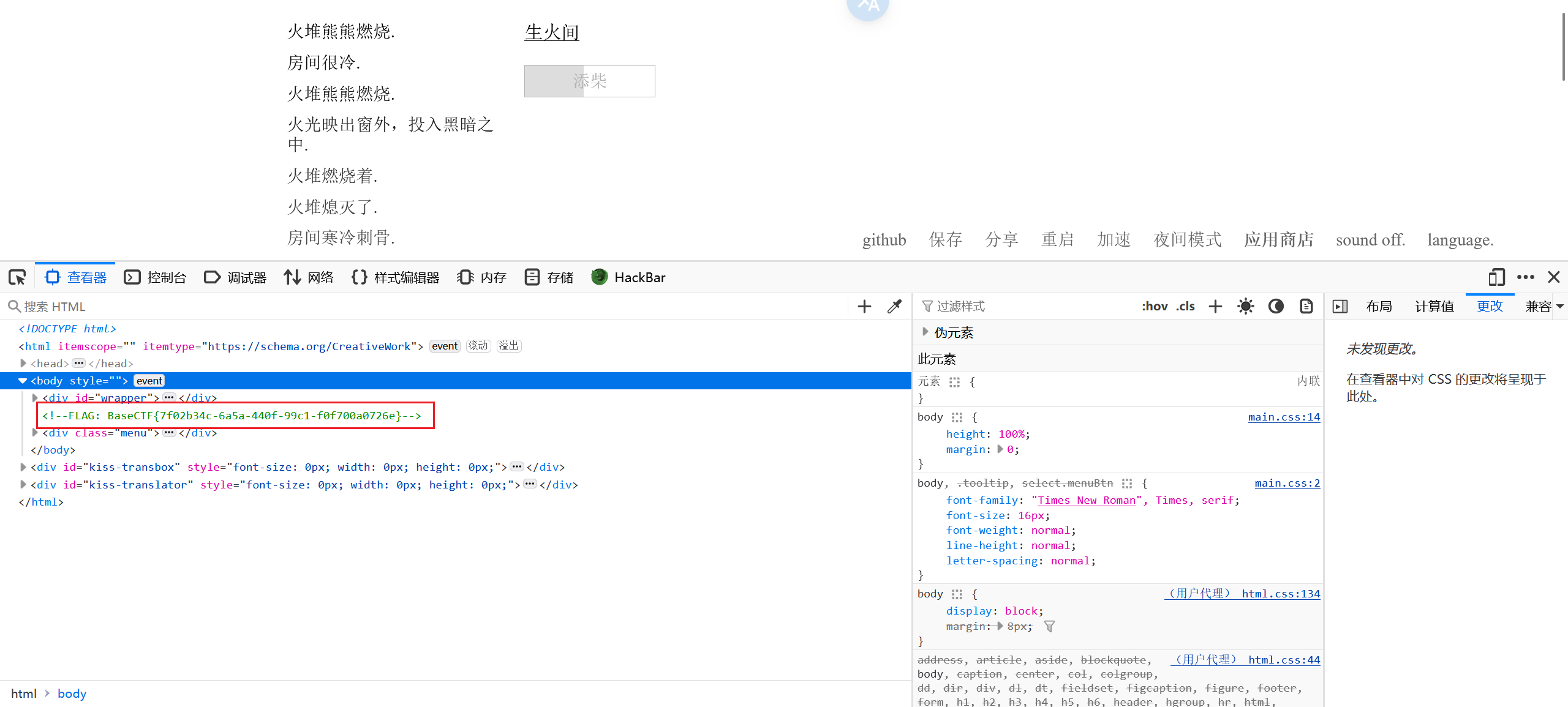
Task: Toggle light color scheme simulation sun icon
Action: [x=1245, y=306]
